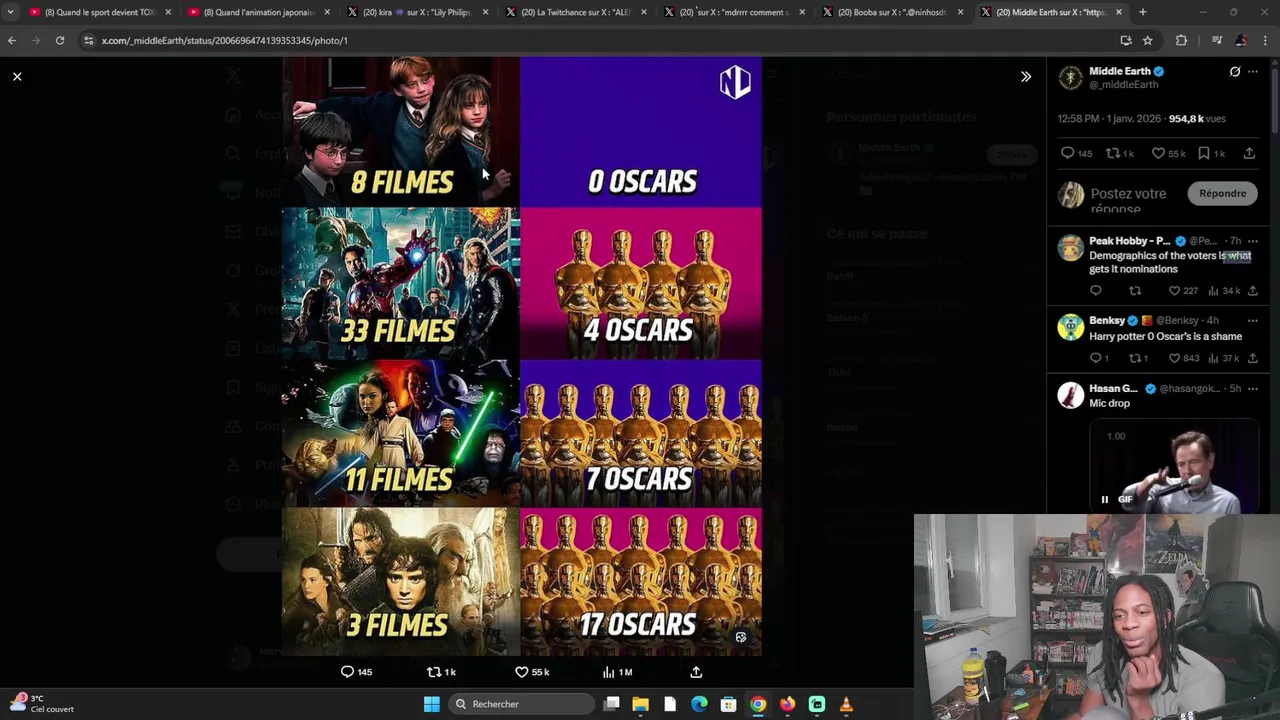
Task: Open the @_middleEarth handle link
Action: 1123,85
